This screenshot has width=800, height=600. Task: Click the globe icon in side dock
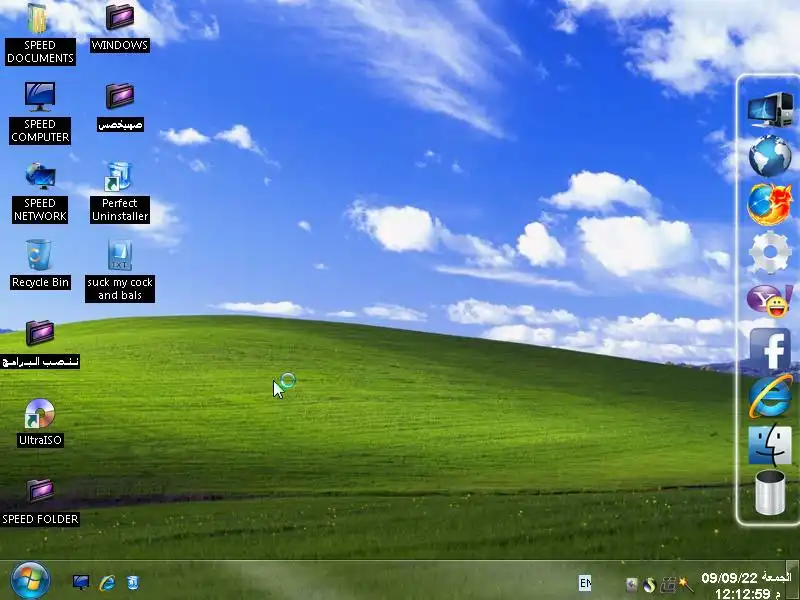point(770,155)
